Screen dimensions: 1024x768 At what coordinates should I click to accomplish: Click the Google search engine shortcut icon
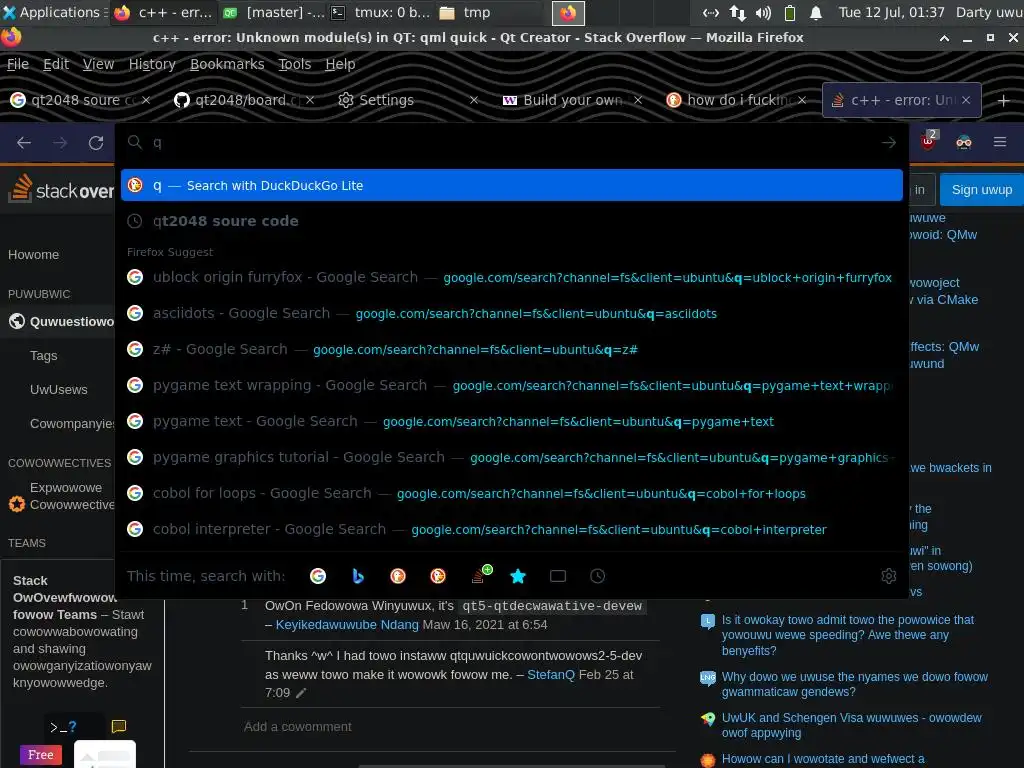318,576
